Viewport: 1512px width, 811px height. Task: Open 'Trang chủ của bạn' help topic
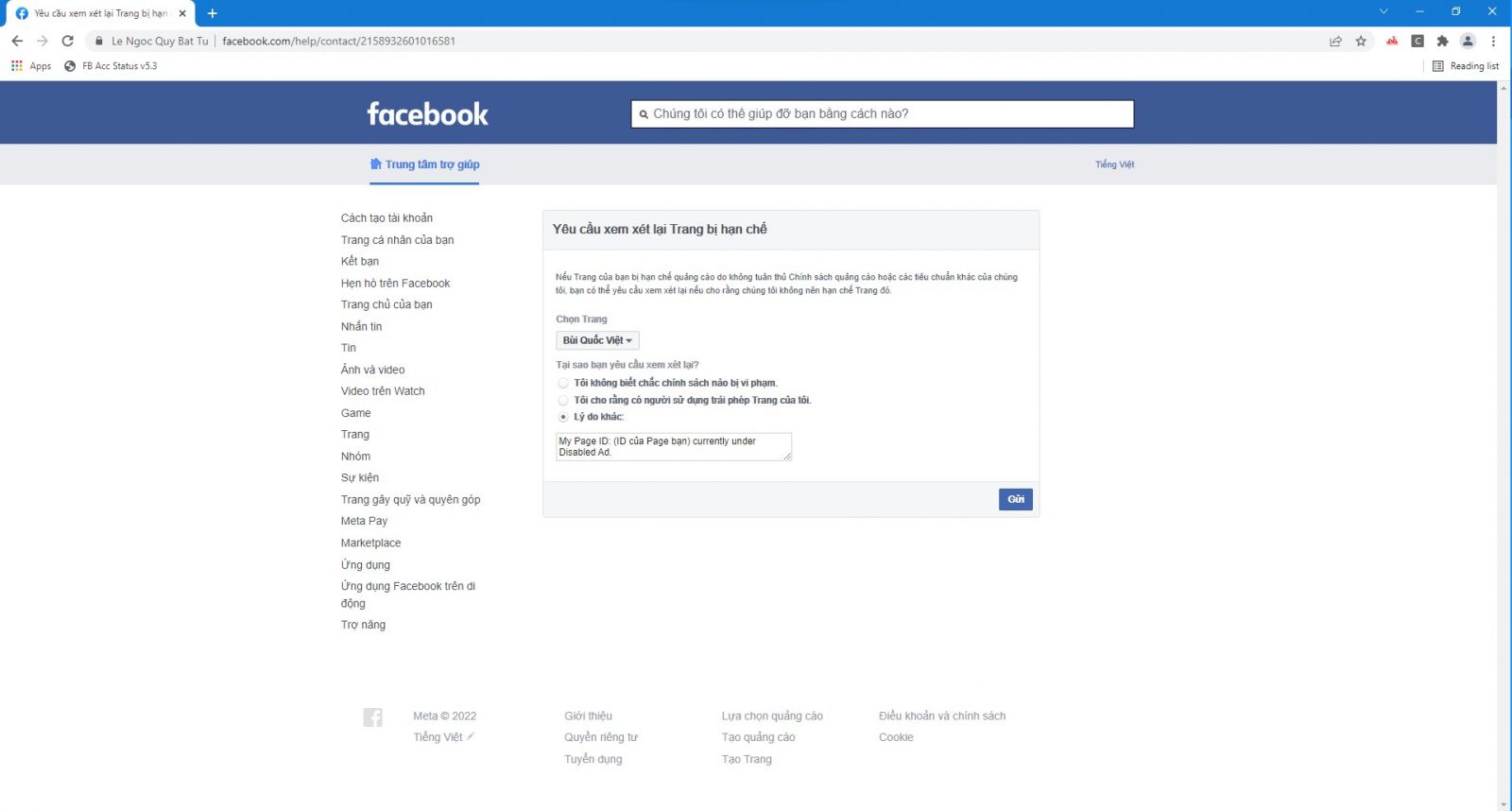(x=387, y=304)
